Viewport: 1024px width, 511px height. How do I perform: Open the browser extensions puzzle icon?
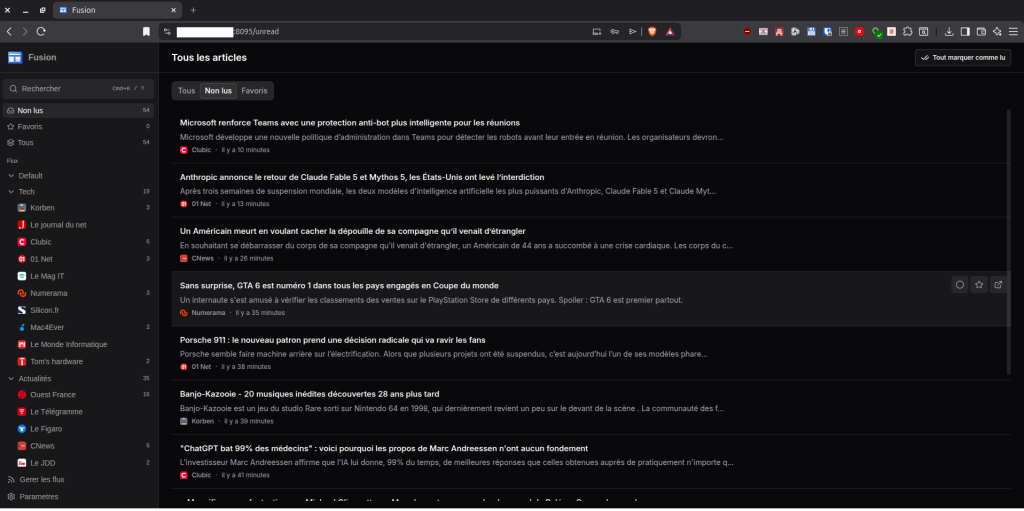pos(908,31)
